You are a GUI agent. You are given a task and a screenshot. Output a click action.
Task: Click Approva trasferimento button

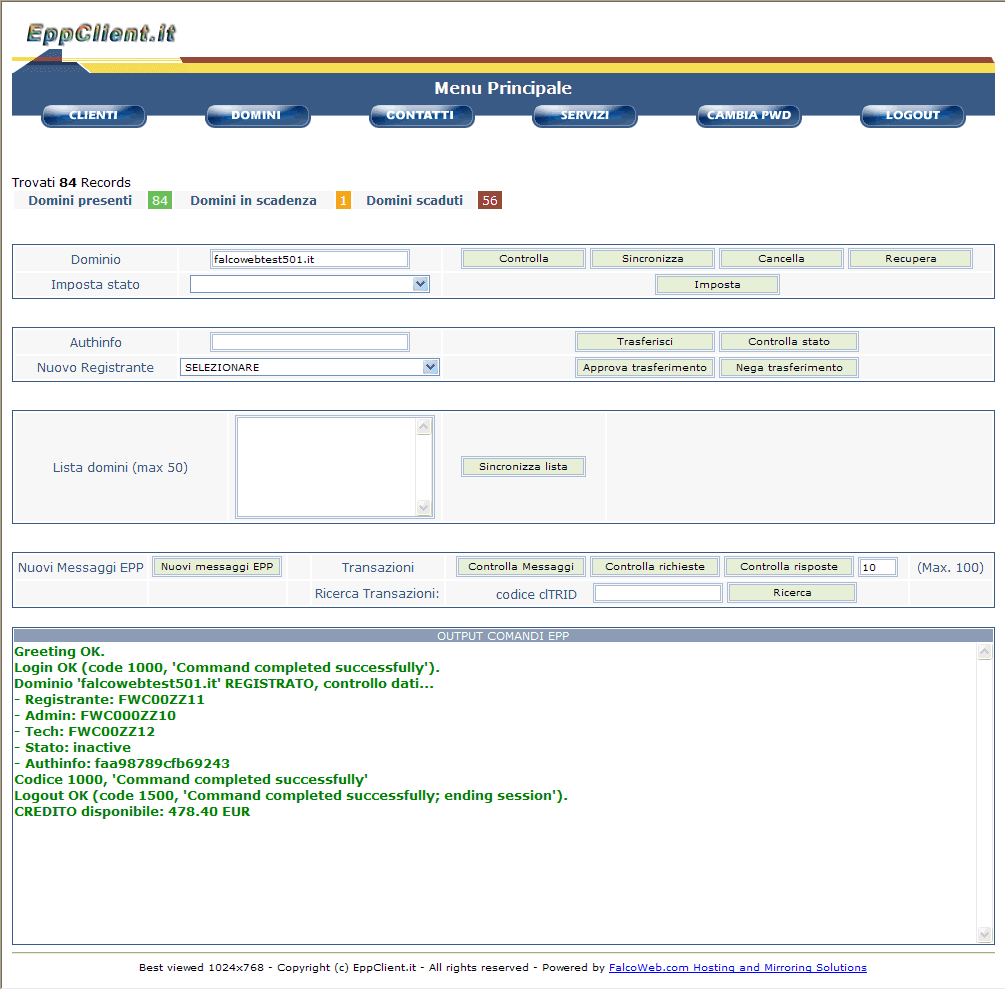645,368
